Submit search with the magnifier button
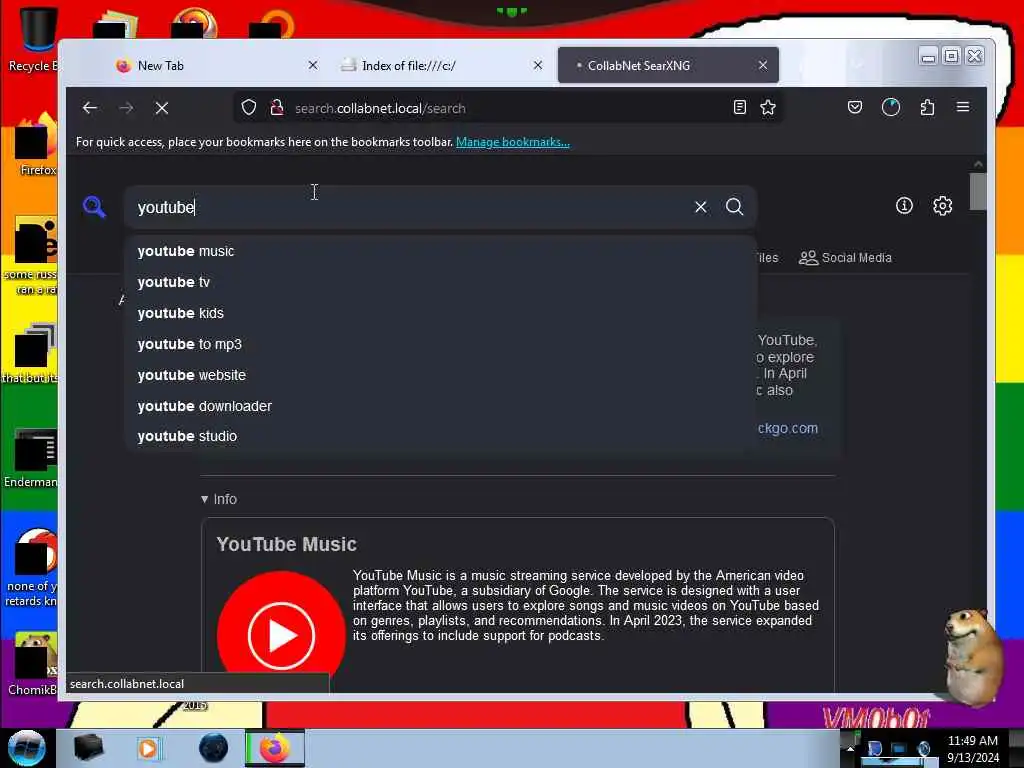1024x768 pixels. (735, 207)
